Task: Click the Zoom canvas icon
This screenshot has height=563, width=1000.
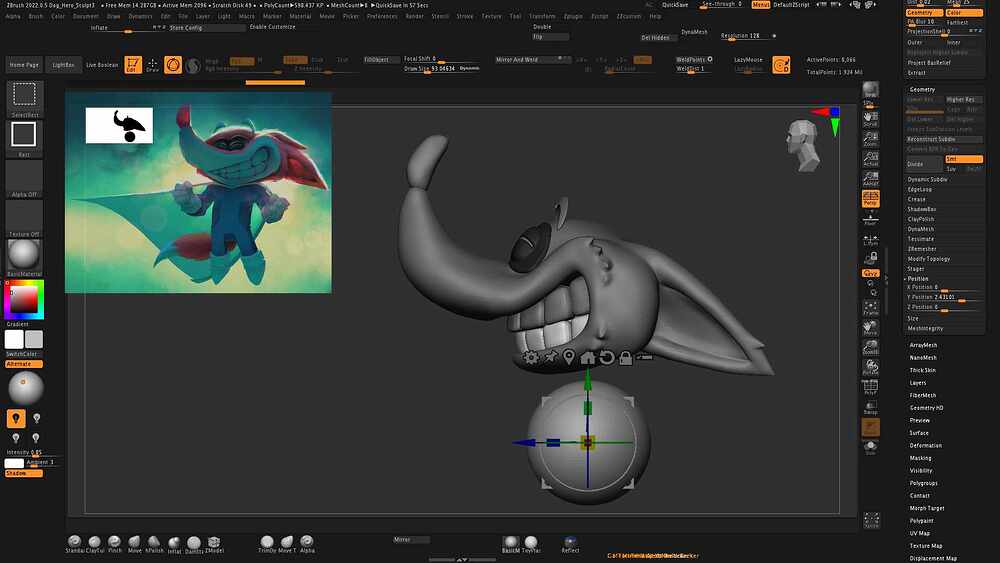Action: click(871, 138)
